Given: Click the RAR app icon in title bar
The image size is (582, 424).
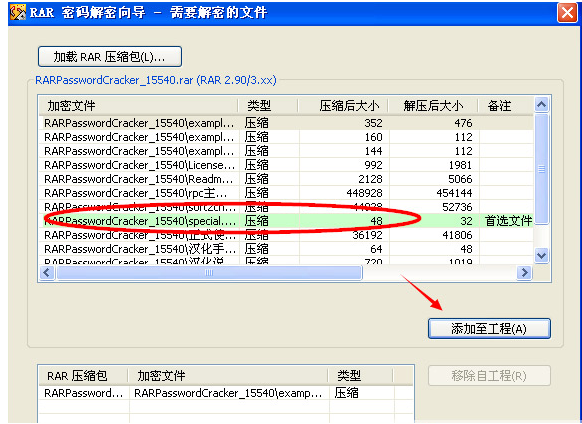Looking at the screenshot, I should [18, 12].
